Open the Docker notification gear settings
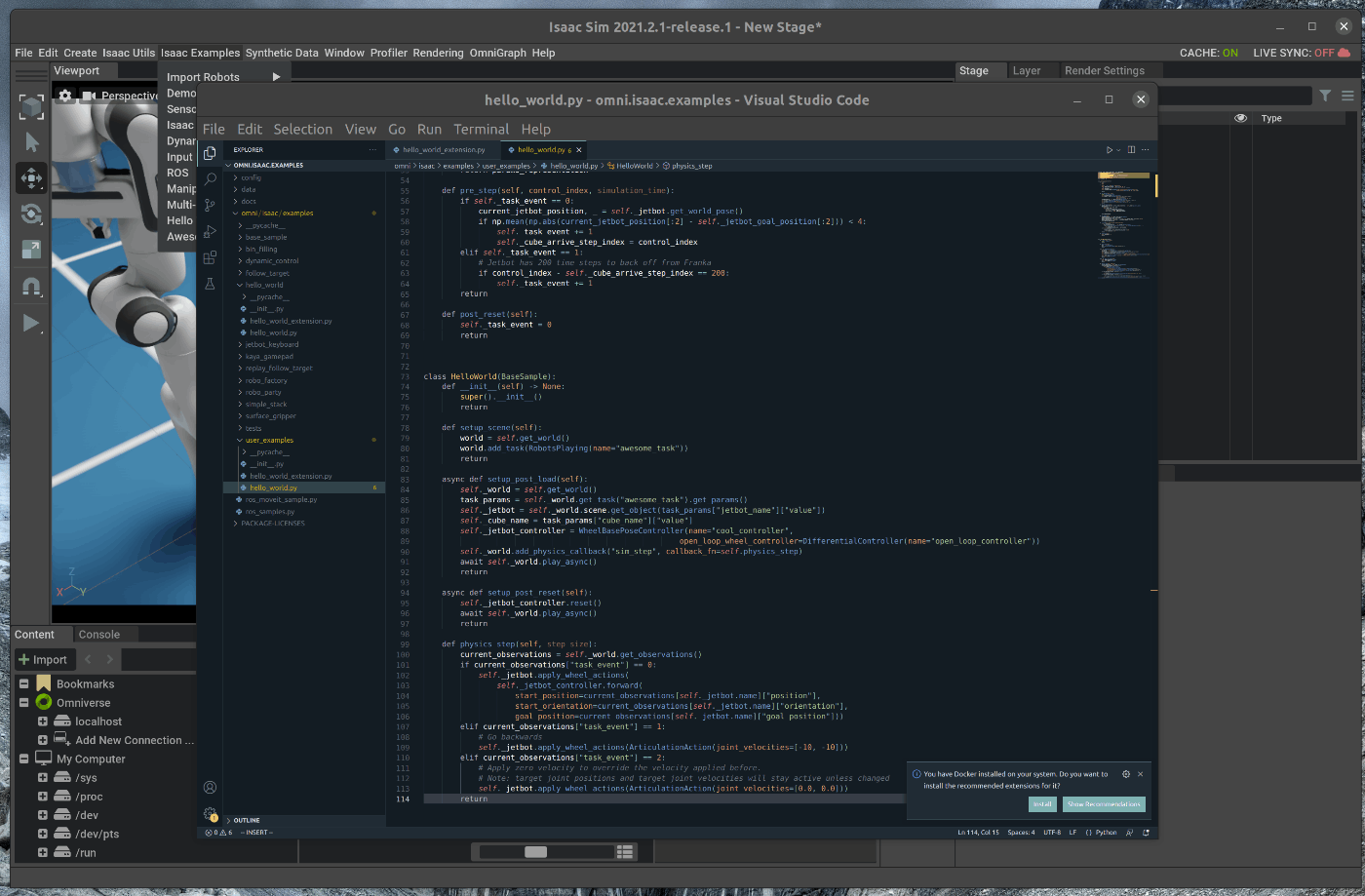The width and height of the screenshot is (1365, 896). click(1126, 774)
